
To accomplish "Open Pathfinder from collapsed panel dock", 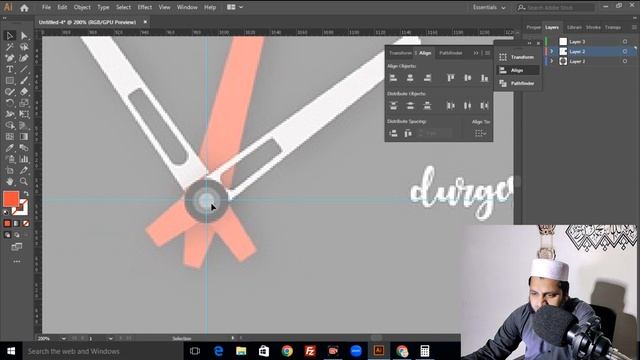I will tap(517, 83).
